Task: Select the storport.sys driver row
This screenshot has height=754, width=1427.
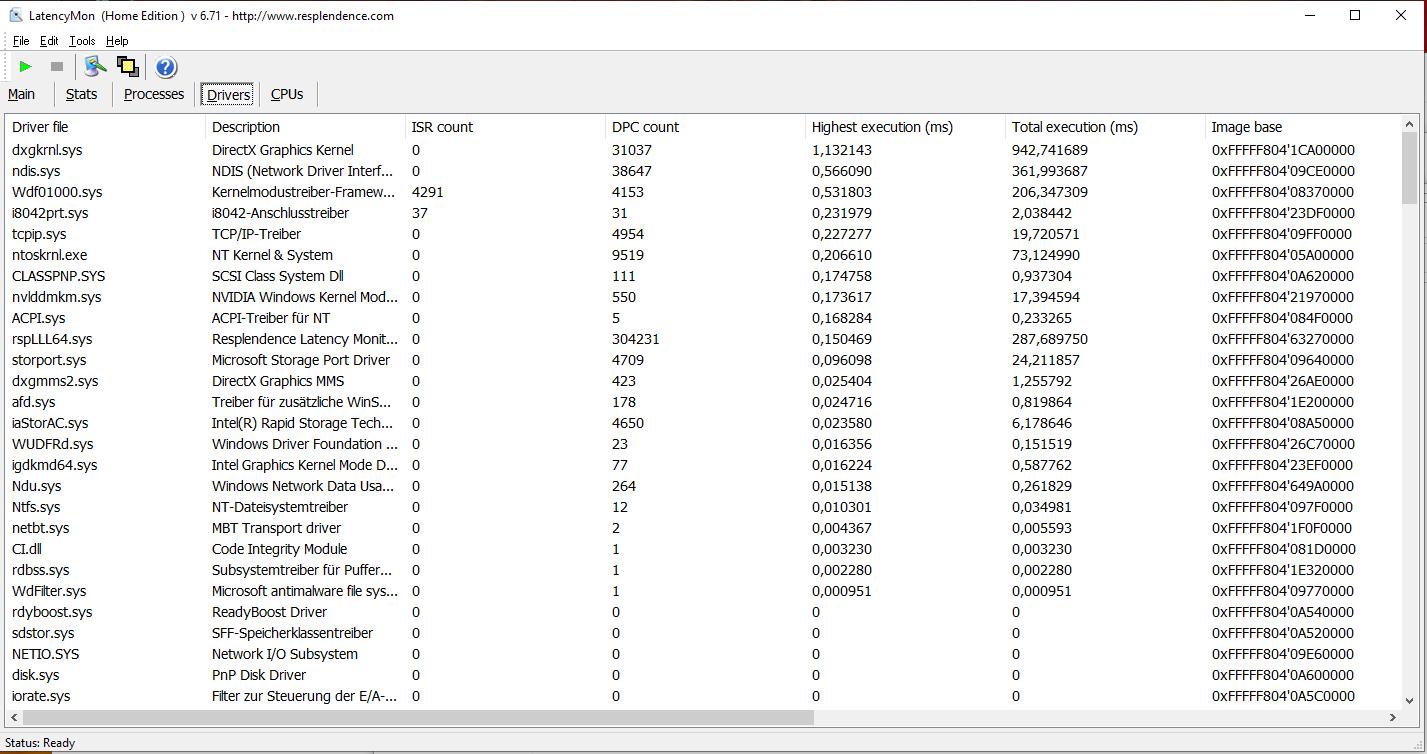Action: pyautogui.click(x=704, y=360)
